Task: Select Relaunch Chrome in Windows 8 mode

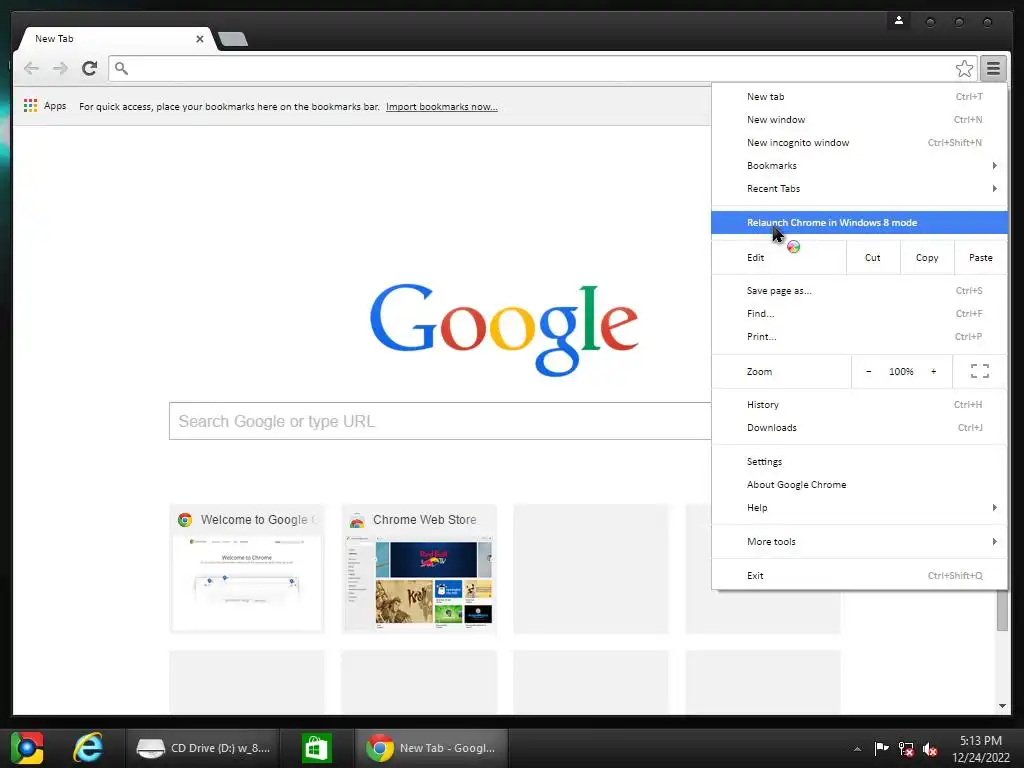Action: point(859,223)
